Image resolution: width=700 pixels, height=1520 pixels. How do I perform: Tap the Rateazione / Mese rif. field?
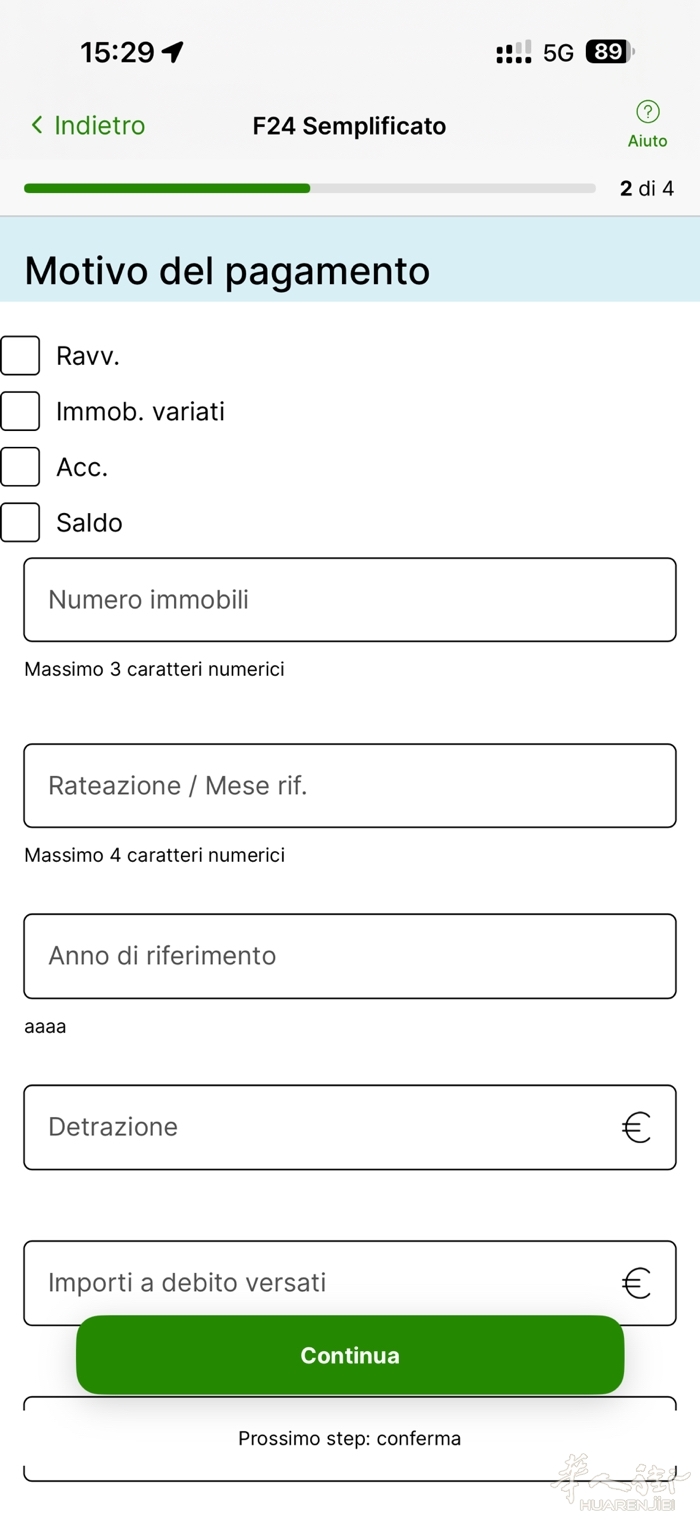coord(350,786)
